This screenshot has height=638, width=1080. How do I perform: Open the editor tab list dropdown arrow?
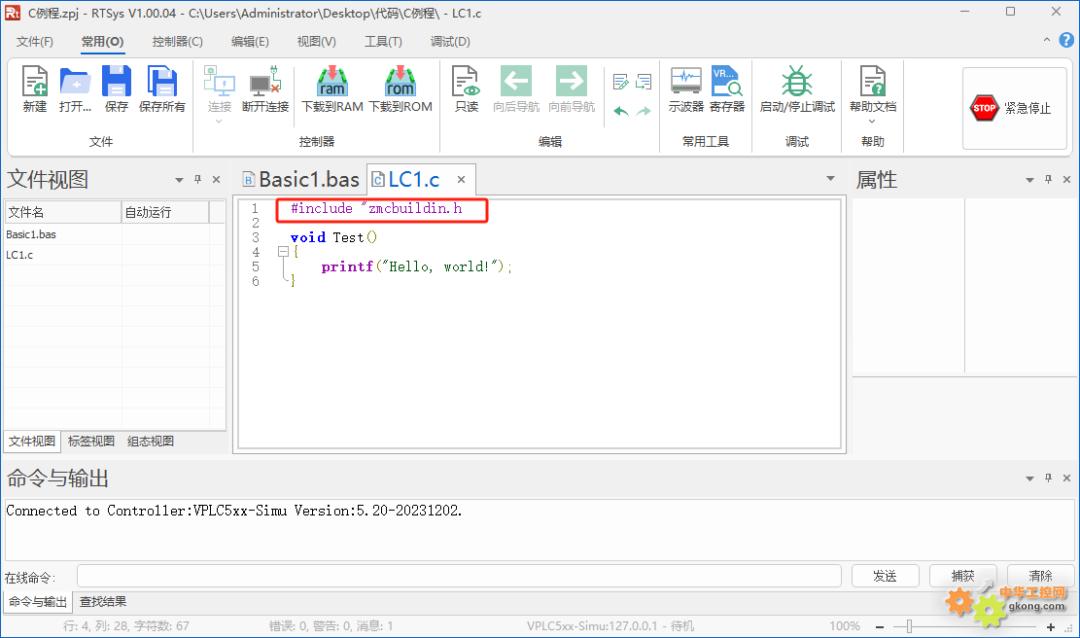point(830,179)
